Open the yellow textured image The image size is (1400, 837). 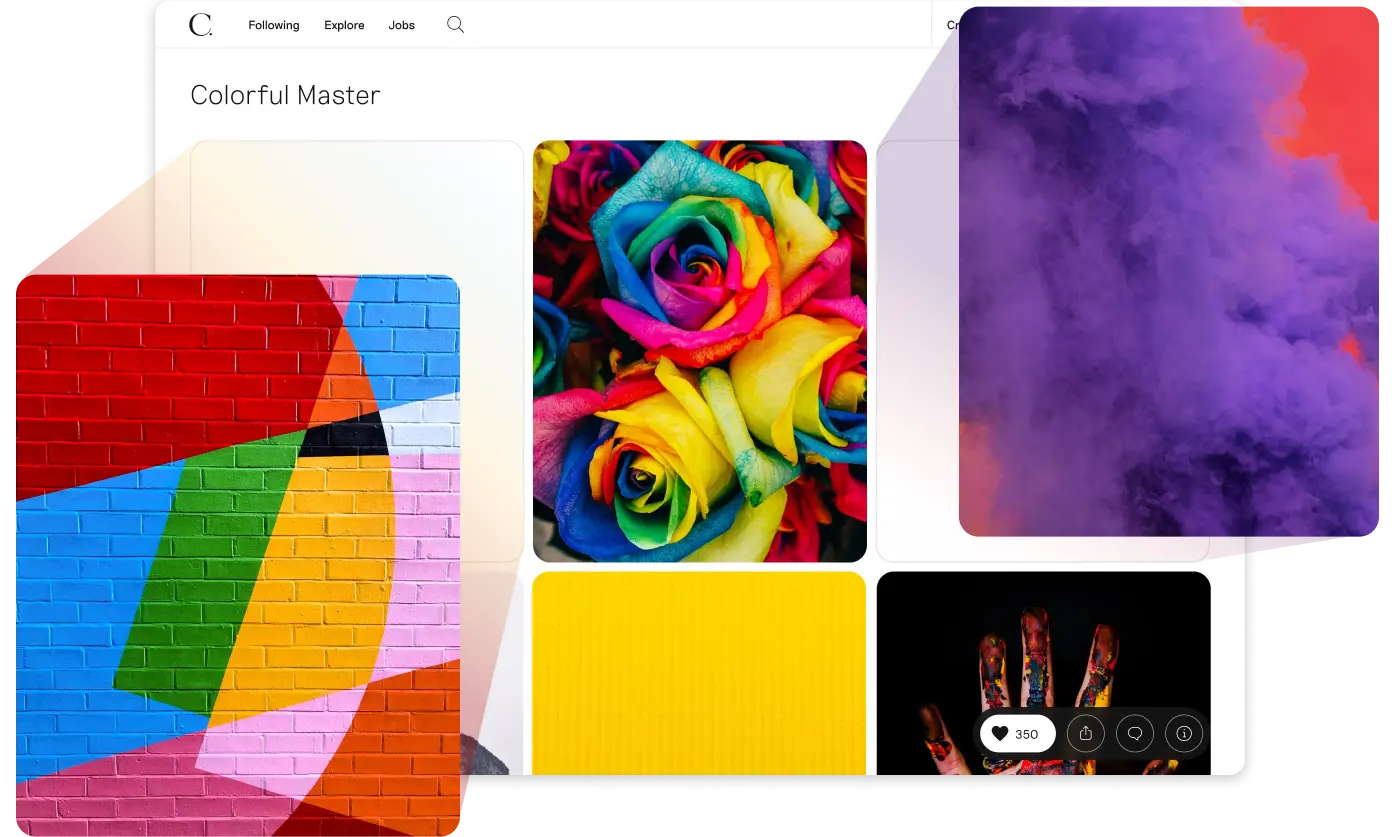[700, 670]
